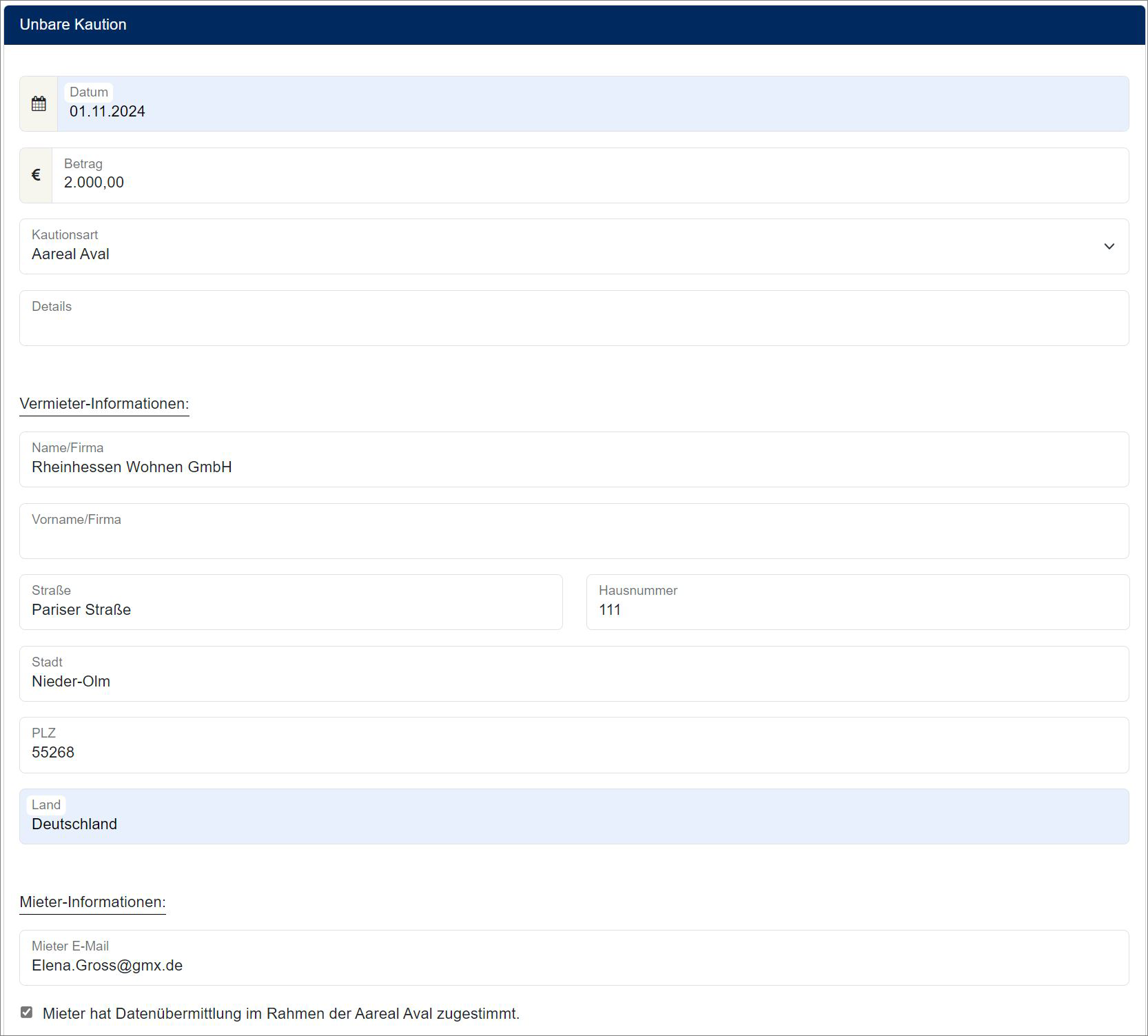Click the Land field showing Deutschland

click(x=573, y=824)
